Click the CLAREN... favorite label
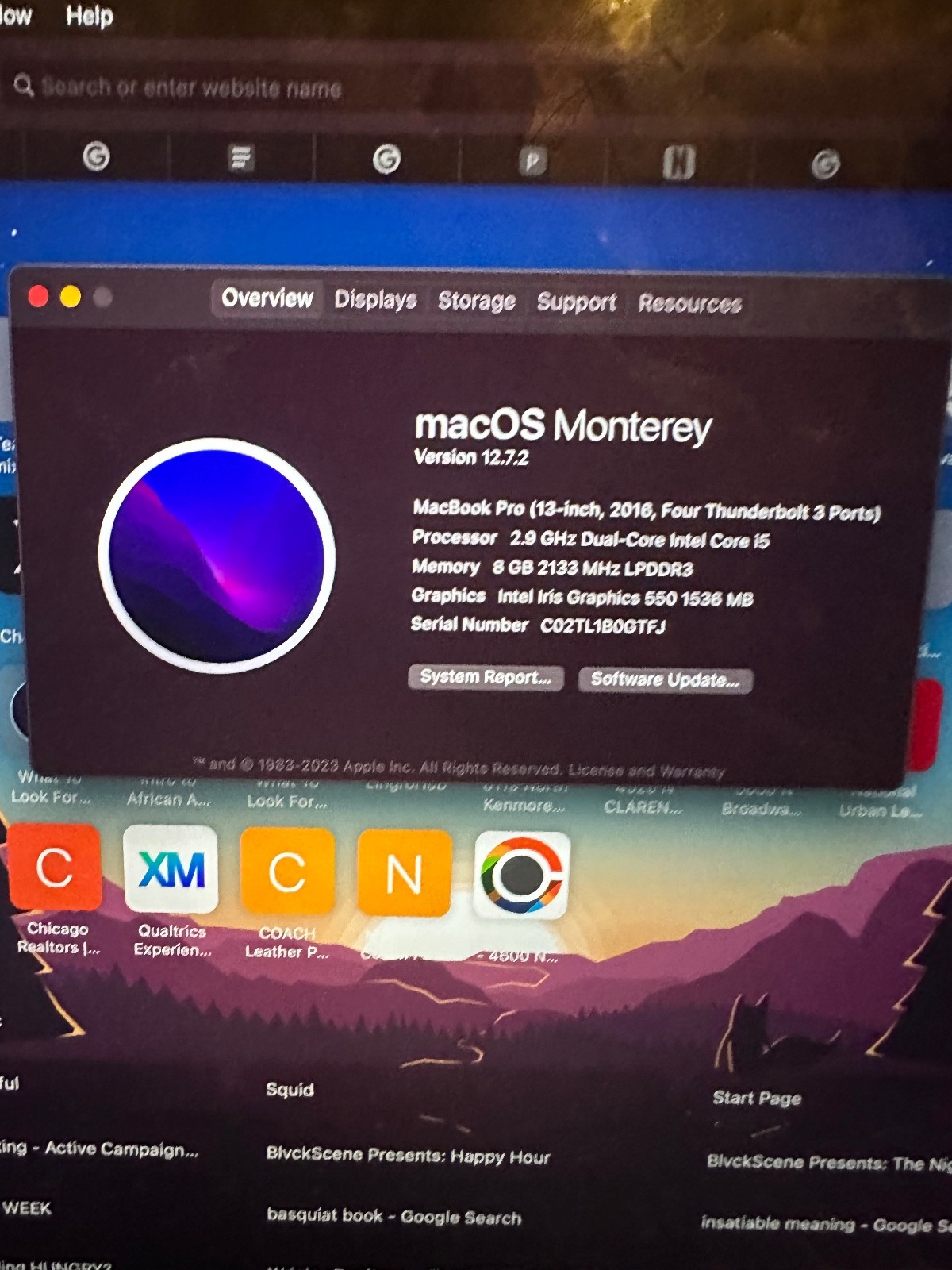This screenshot has height=1270, width=952. point(643,807)
